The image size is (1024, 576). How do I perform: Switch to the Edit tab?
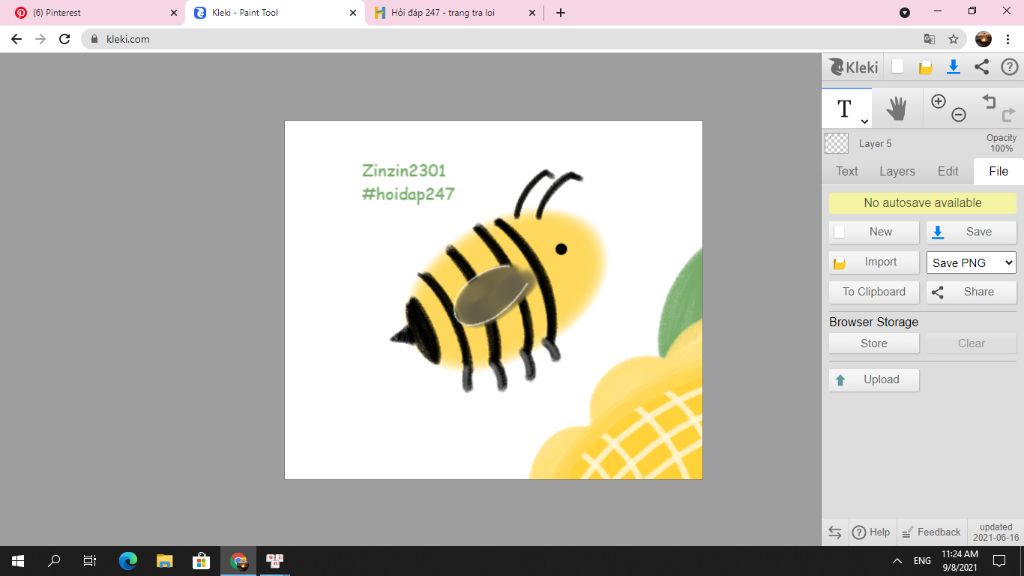click(x=948, y=171)
